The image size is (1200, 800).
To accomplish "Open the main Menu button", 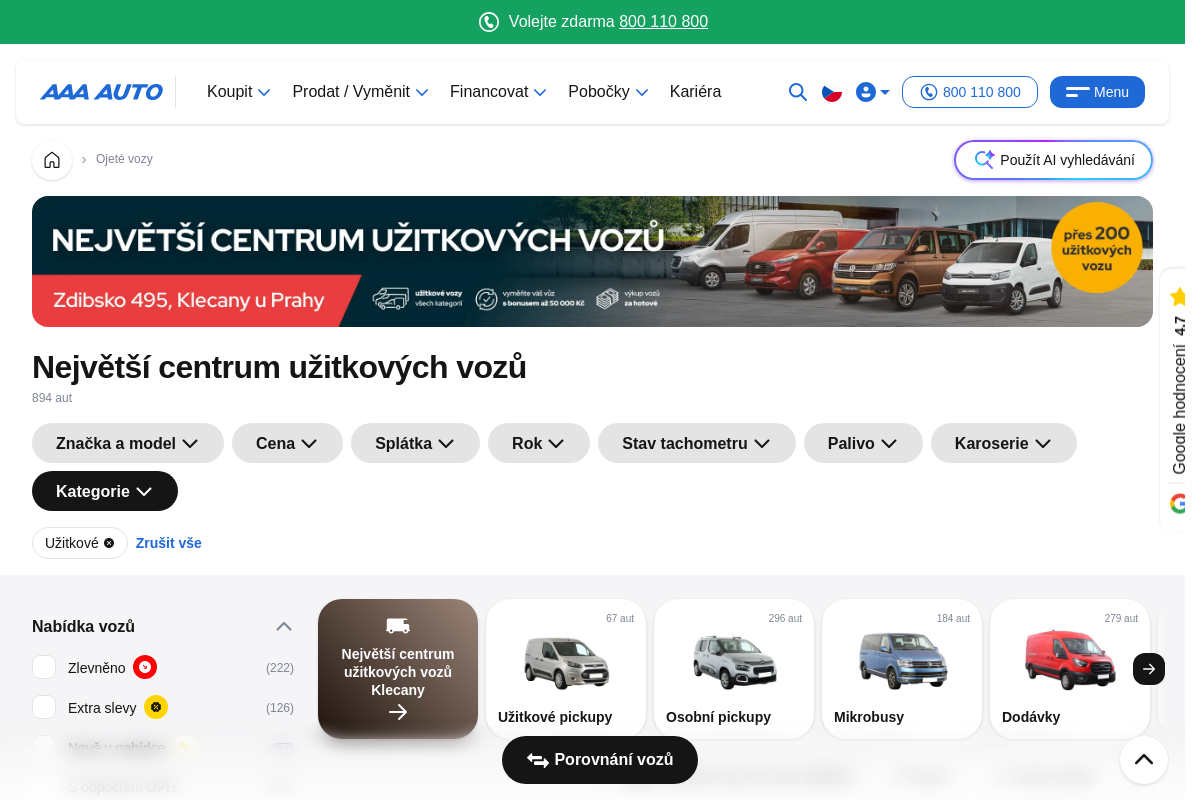I will pyautogui.click(x=1097, y=92).
